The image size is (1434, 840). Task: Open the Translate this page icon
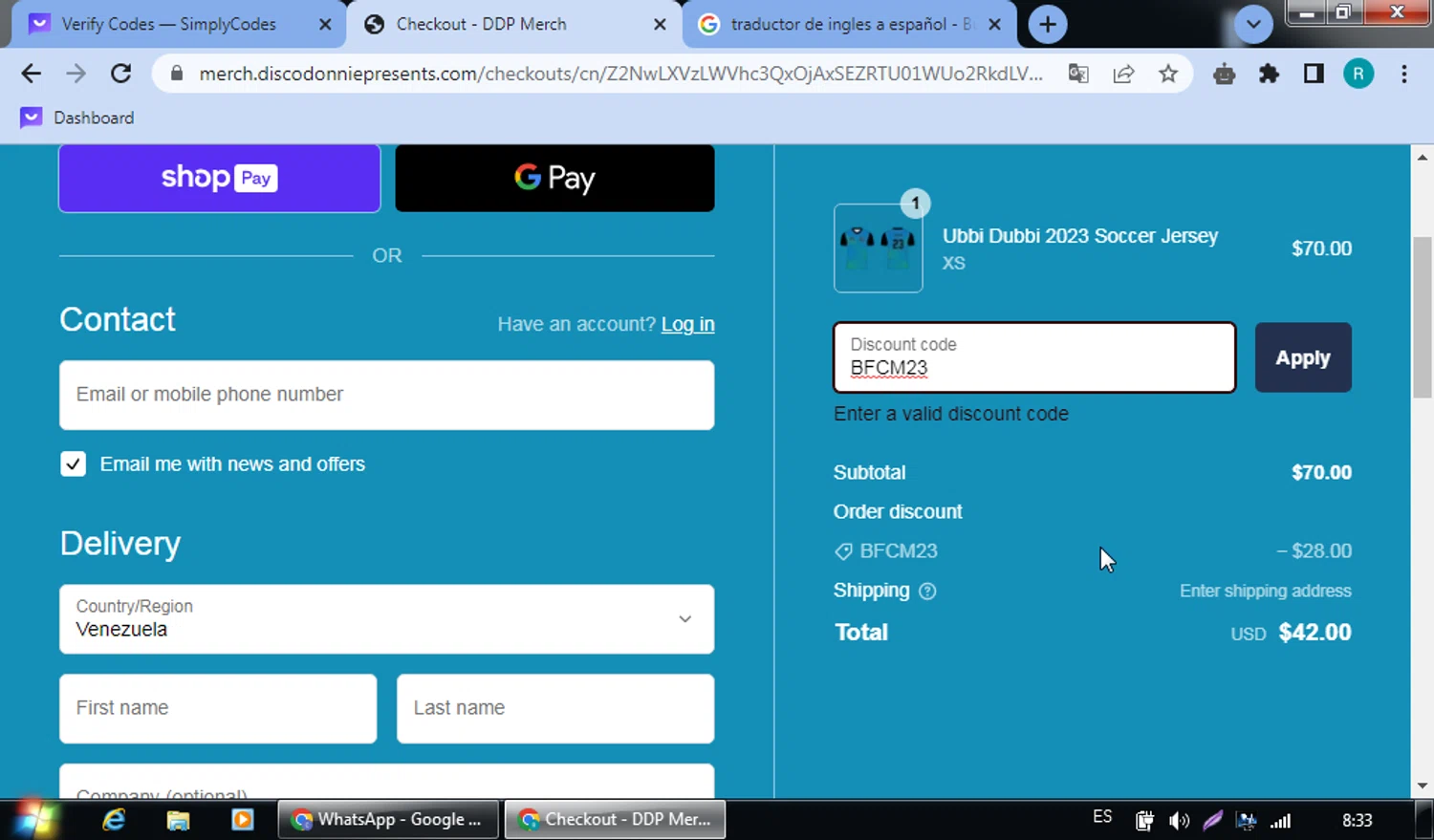tap(1078, 74)
